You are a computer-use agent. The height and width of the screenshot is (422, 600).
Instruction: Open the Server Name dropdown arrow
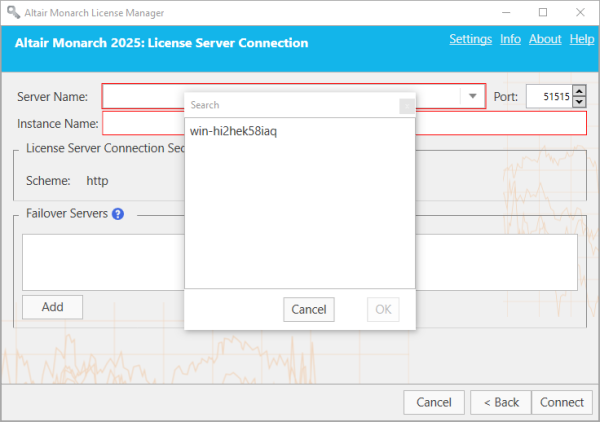pos(473,96)
